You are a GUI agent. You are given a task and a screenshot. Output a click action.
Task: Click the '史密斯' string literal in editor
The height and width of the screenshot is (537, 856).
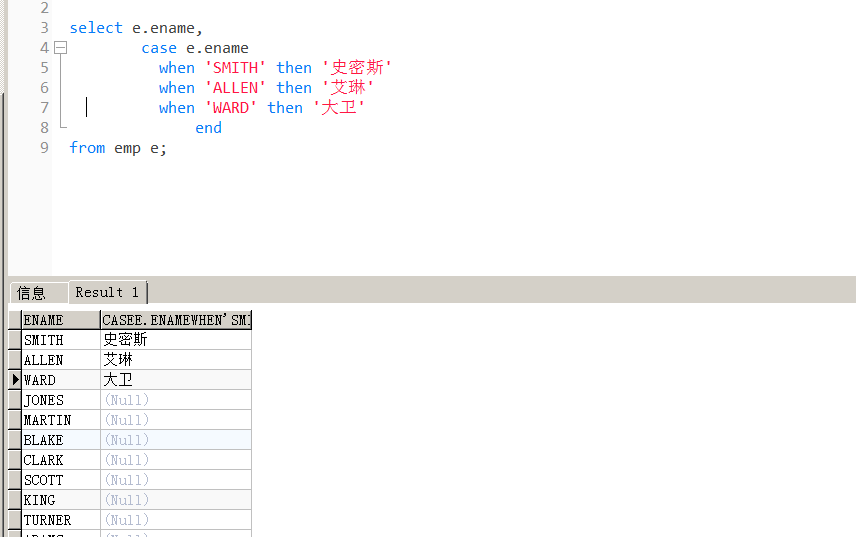click(x=357, y=68)
